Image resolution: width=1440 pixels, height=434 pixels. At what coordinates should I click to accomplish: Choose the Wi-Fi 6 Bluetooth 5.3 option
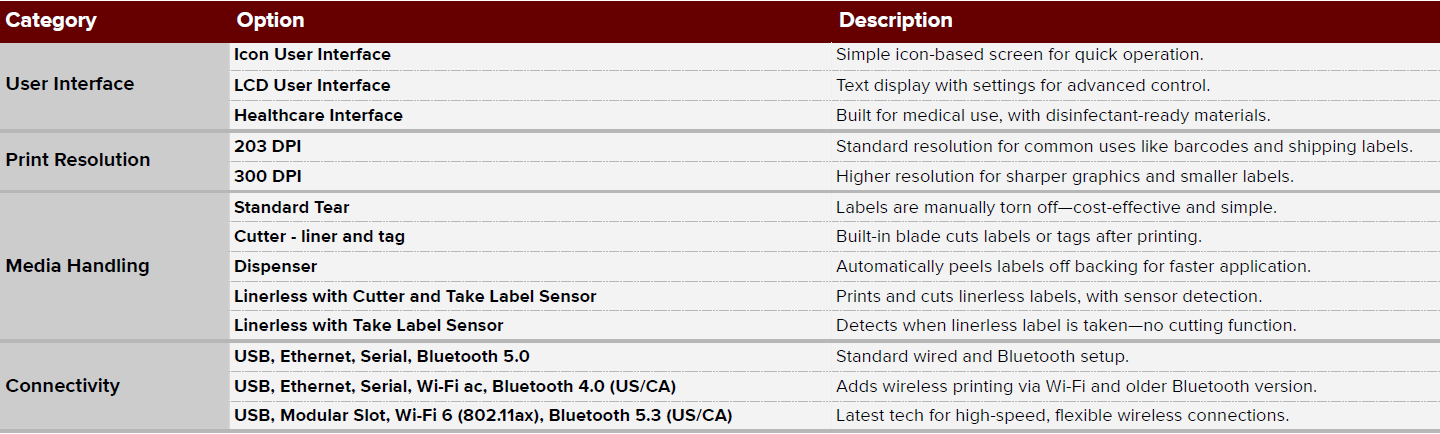pyautogui.click(x=483, y=415)
